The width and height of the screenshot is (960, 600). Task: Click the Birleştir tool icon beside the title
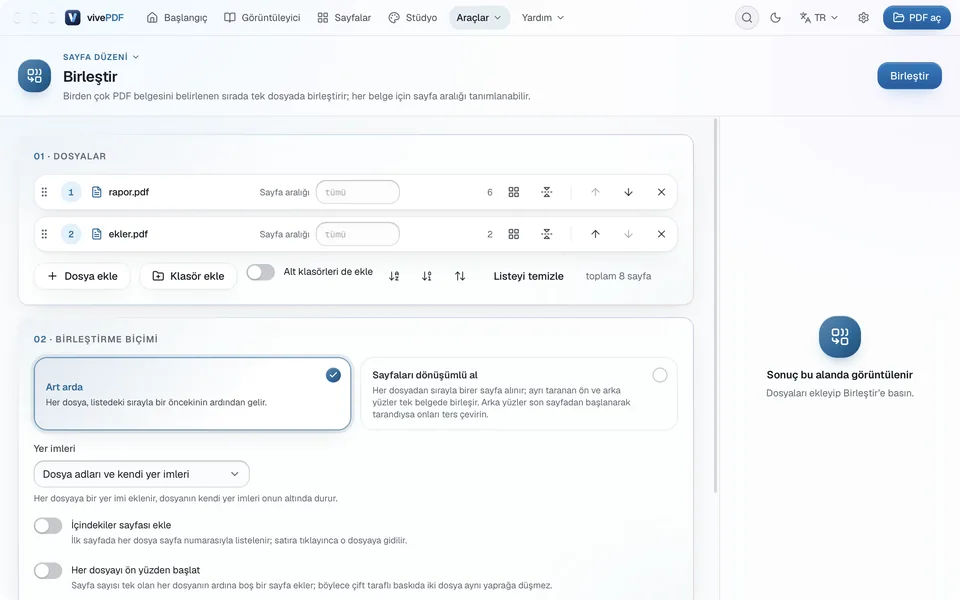pos(34,76)
